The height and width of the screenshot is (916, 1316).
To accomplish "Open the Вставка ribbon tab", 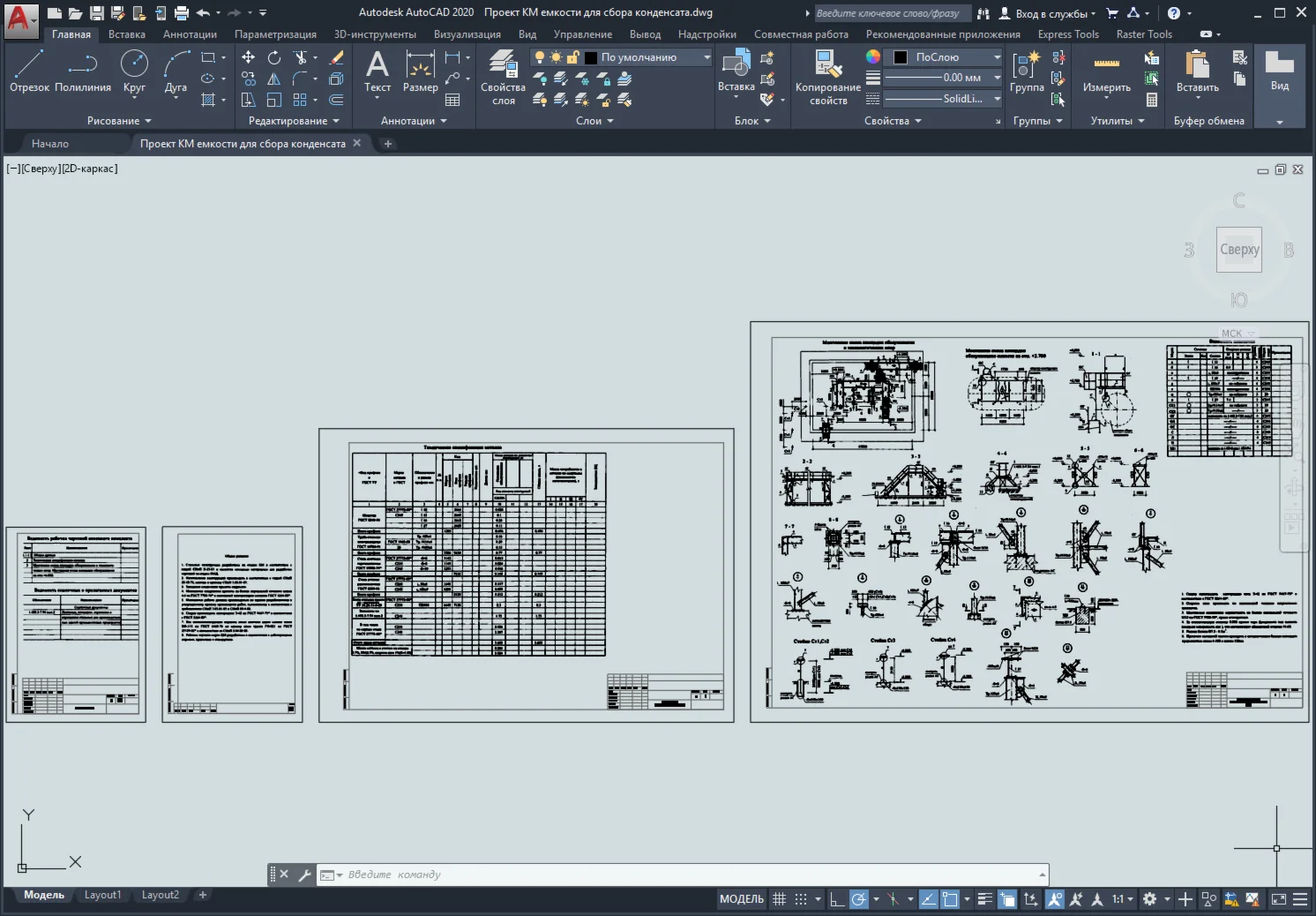I will click(127, 34).
